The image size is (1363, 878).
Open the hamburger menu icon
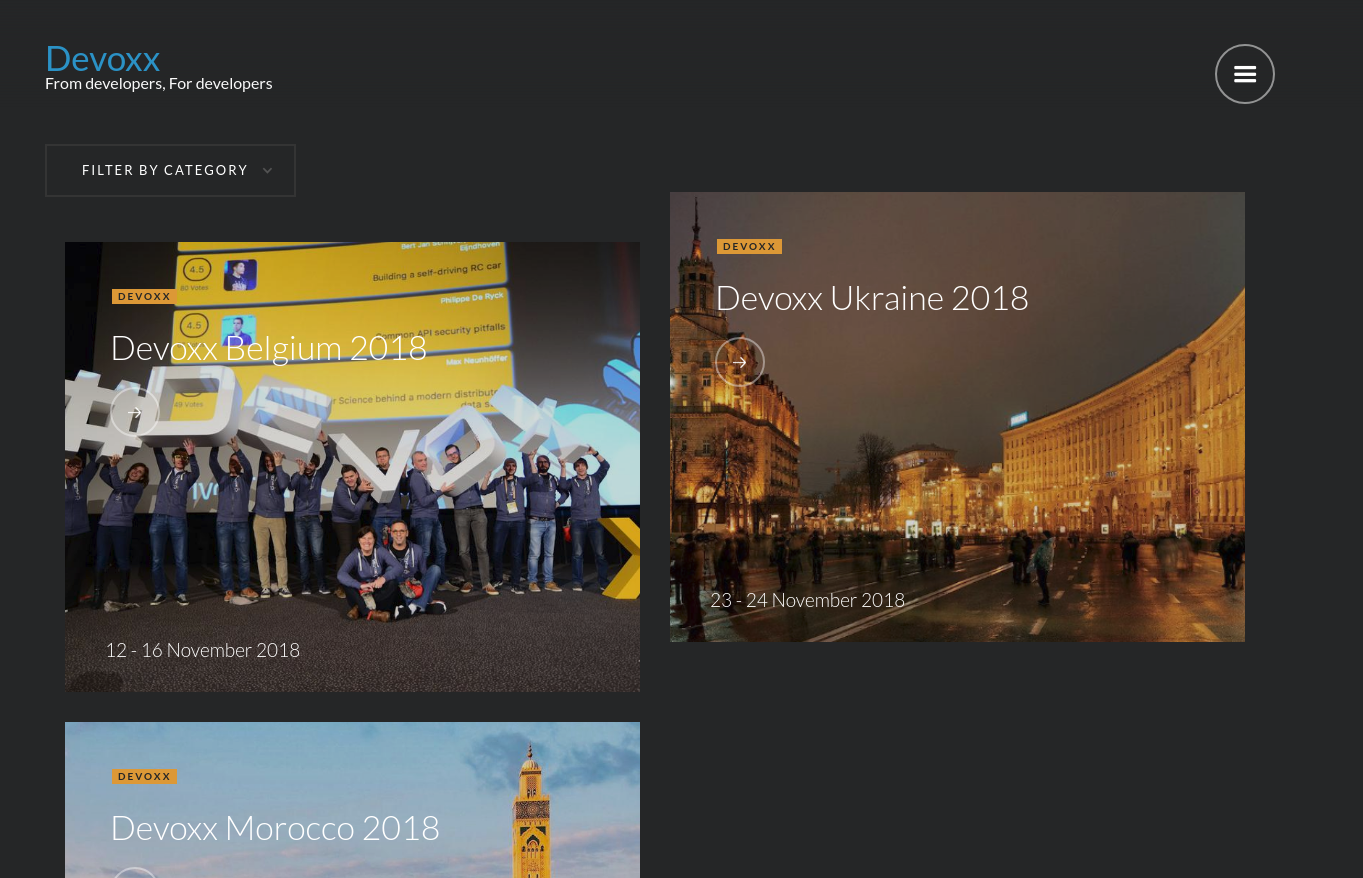coord(1244,74)
